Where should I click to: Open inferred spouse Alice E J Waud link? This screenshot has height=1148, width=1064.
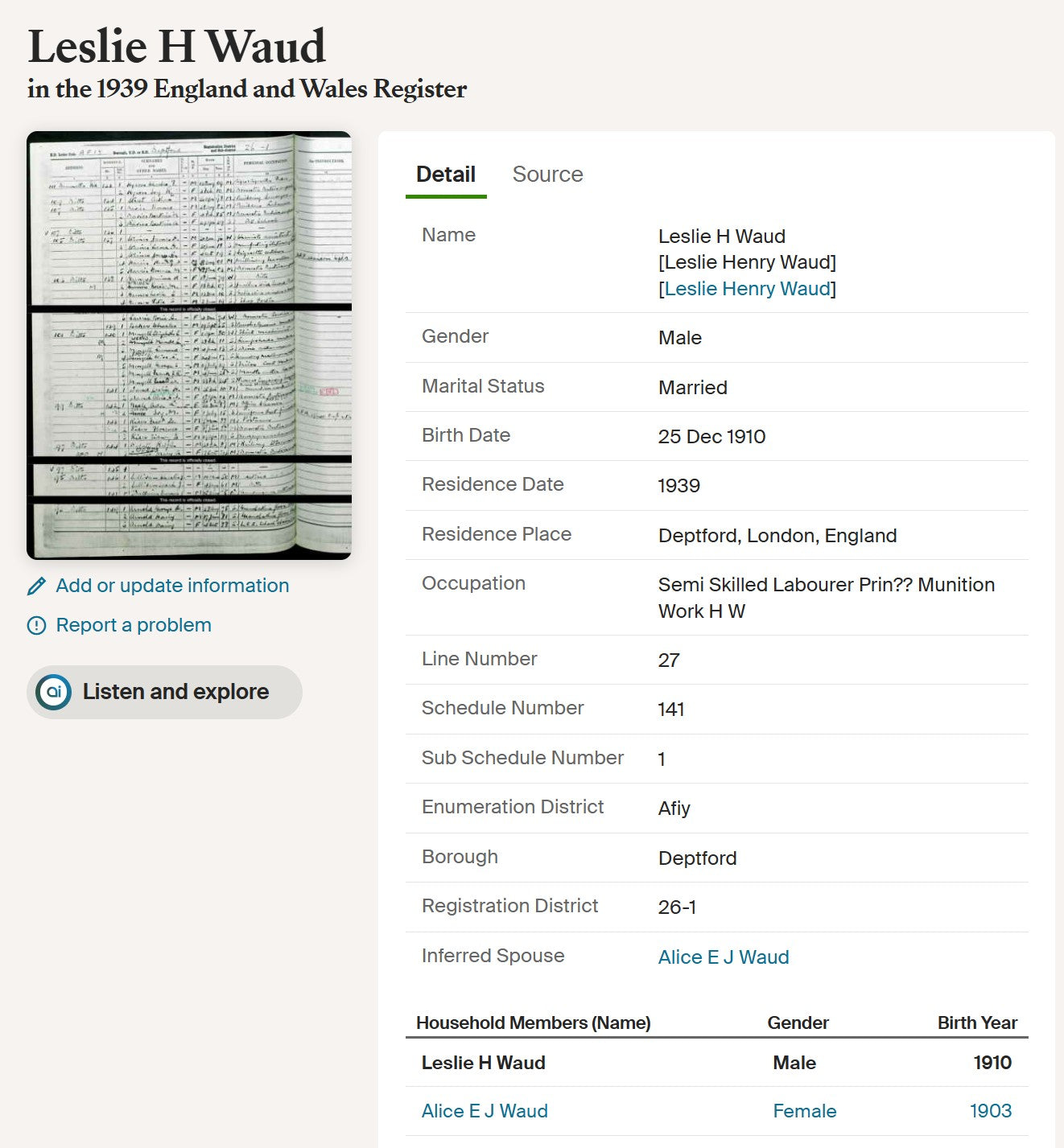[724, 957]
